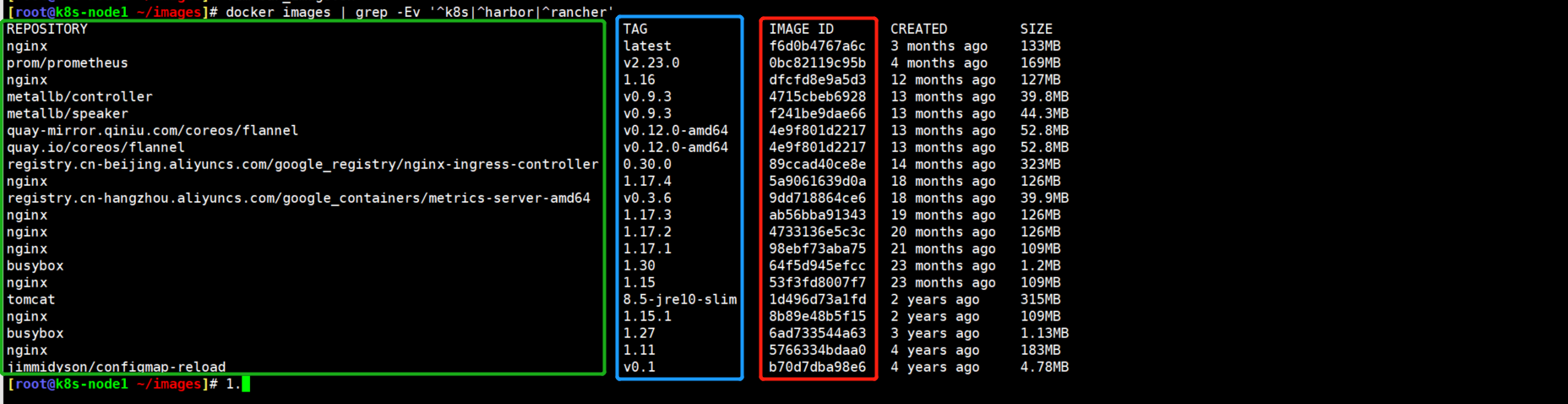Select image ID 53f3fd8007f7
The image size is (1568, 404).
[x=817, y=282]
